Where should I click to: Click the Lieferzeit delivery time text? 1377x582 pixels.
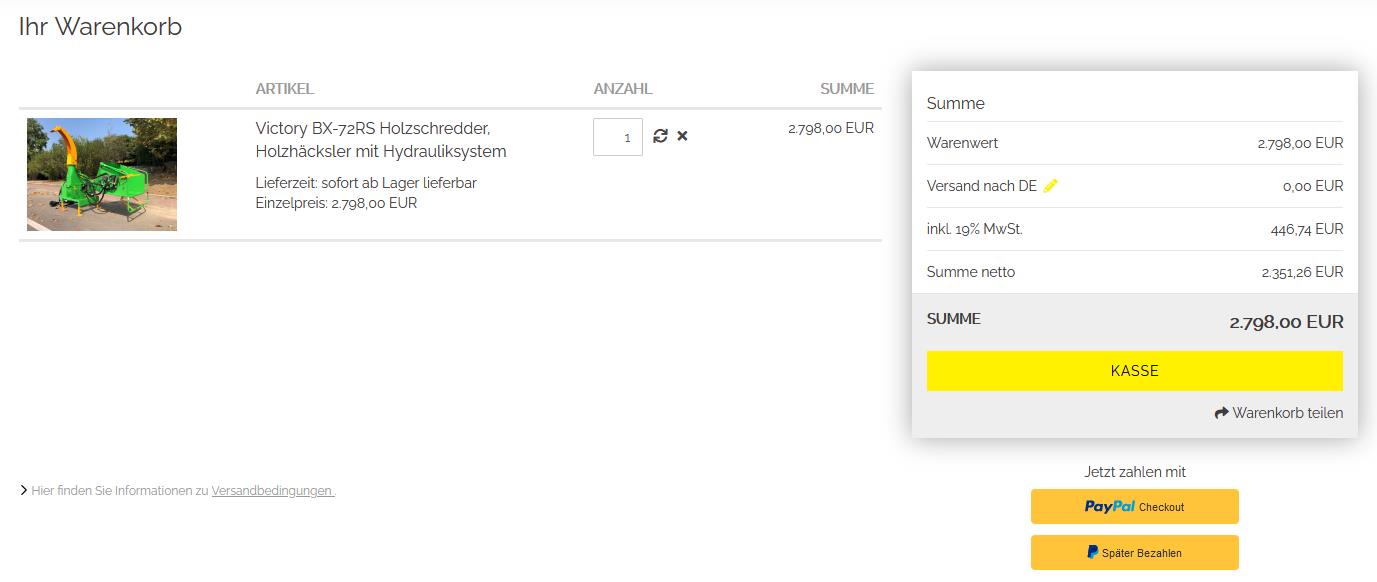click(366, 183)
